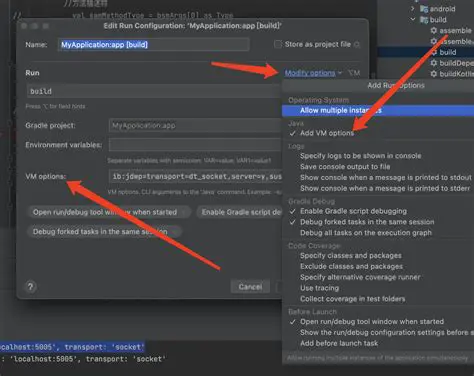
Task: Open the Modify options link
Action: pos(310,73)
